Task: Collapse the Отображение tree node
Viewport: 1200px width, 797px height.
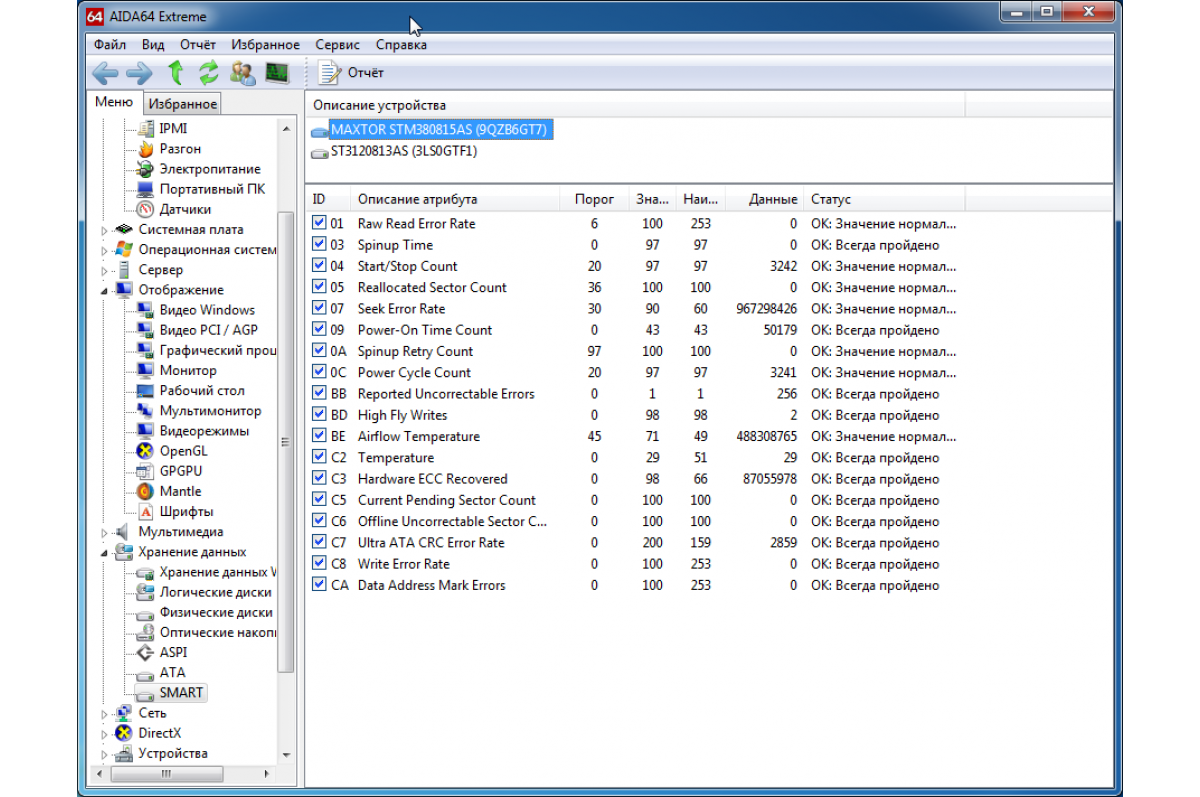Action: point(104,290)
